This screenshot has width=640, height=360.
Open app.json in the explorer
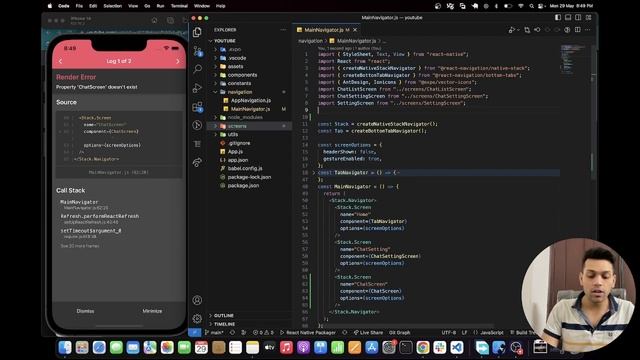click(x=238, y=160)
